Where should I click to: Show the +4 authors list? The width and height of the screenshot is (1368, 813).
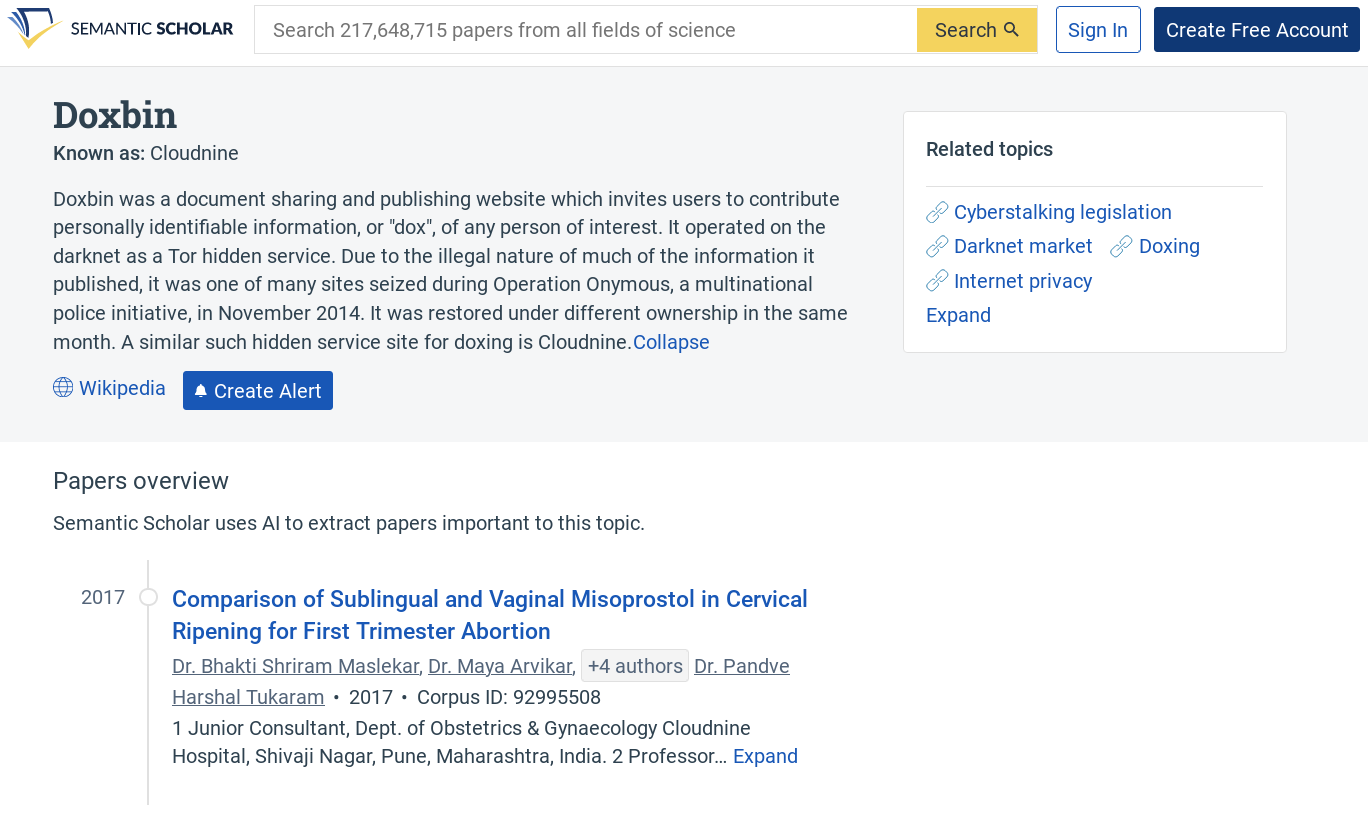(x=635, y=666)
